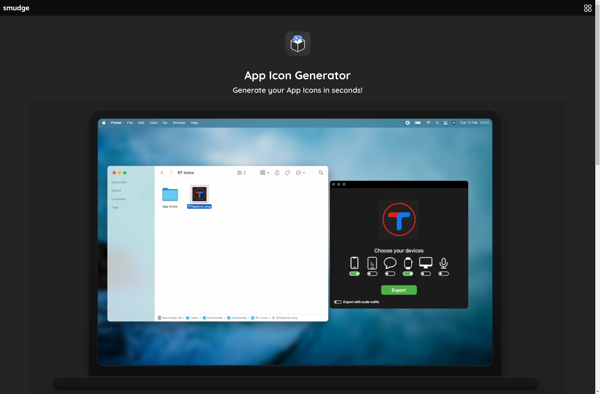Click the smudge logo text
This screenshot has width=600, height=394.
(x=16, y=8)
